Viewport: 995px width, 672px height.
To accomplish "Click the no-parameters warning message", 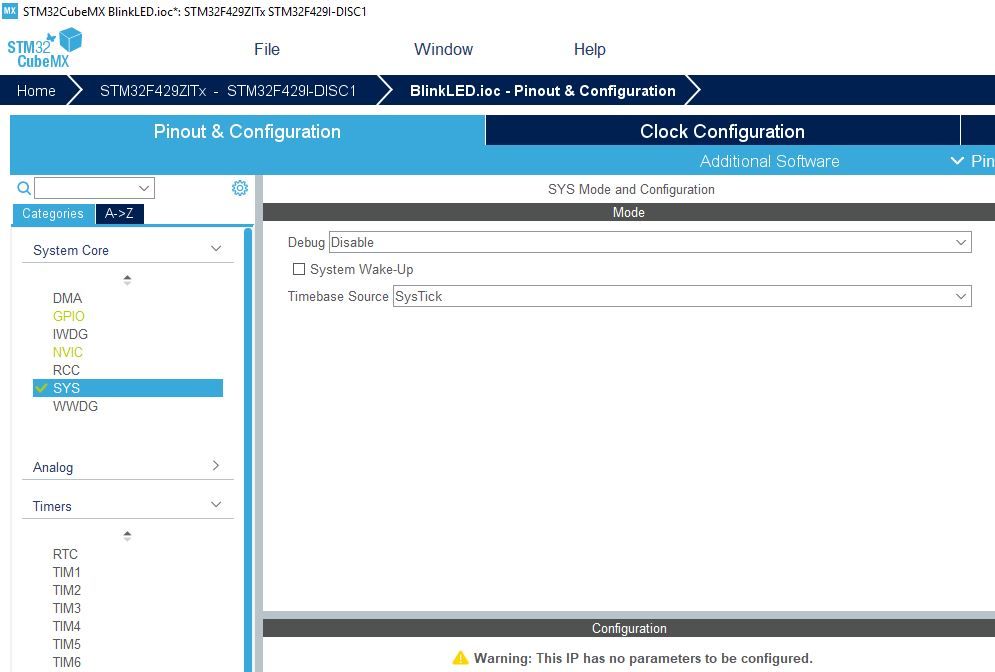I will [x=643, y=658].
